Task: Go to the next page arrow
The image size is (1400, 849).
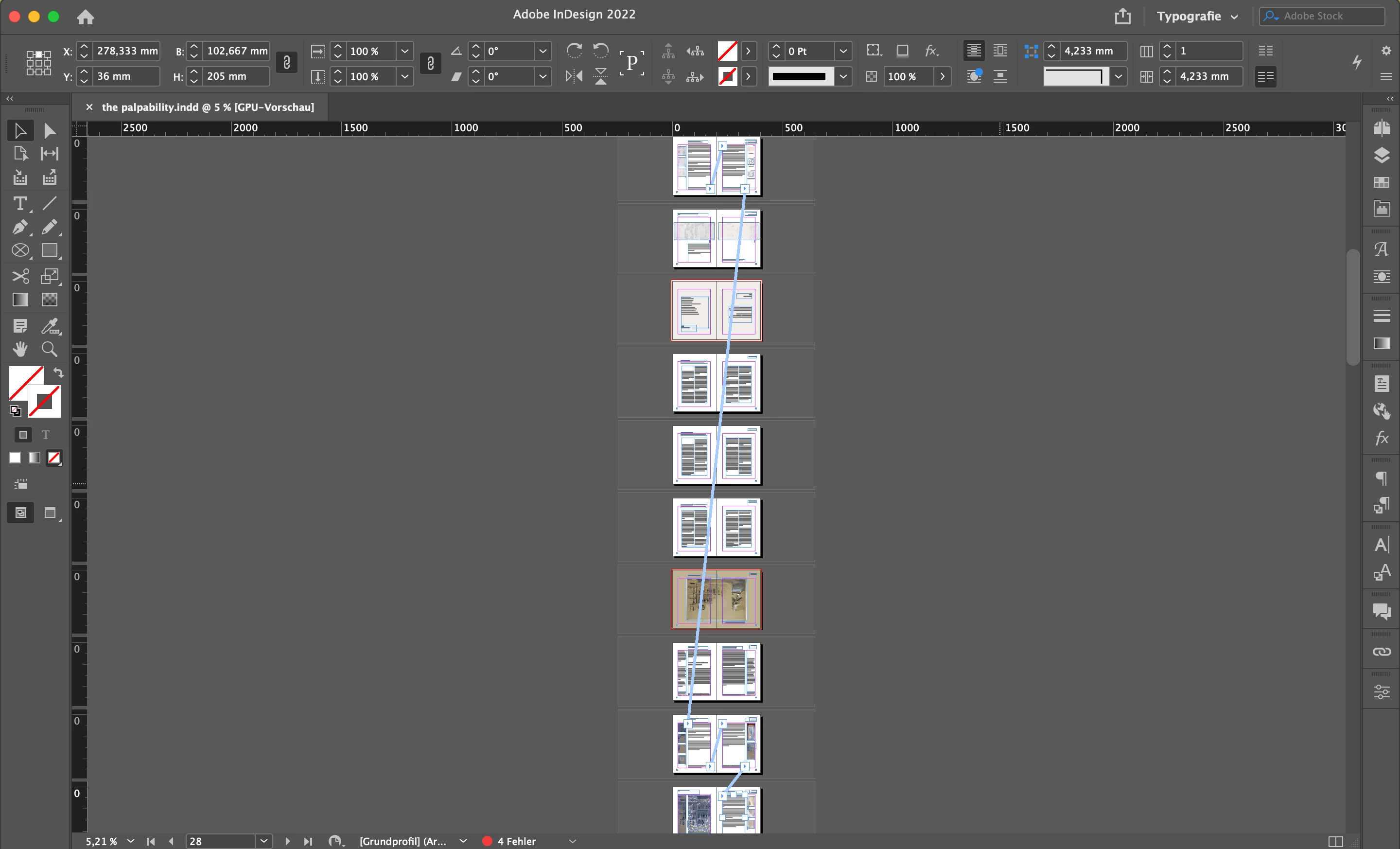Action: [x=287, y=841]
